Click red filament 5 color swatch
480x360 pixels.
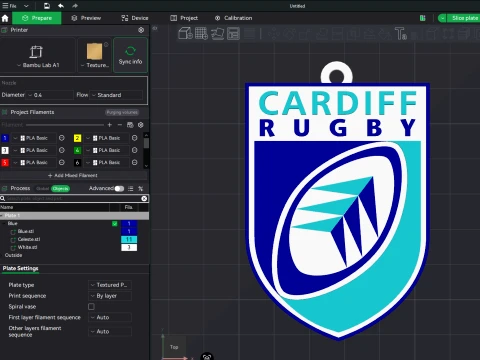tap(5, 163)
